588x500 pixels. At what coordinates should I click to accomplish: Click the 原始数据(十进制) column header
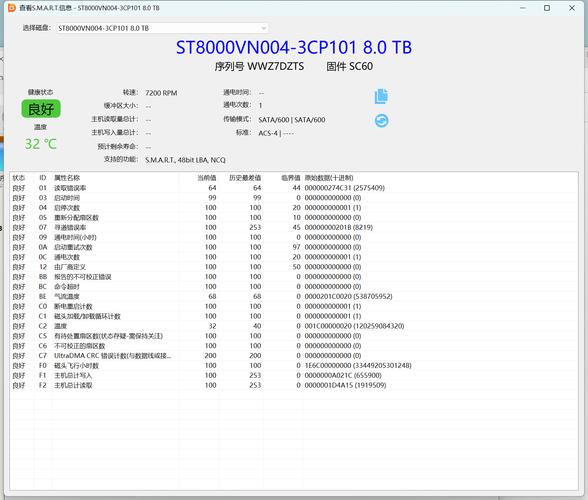(329, 178)
